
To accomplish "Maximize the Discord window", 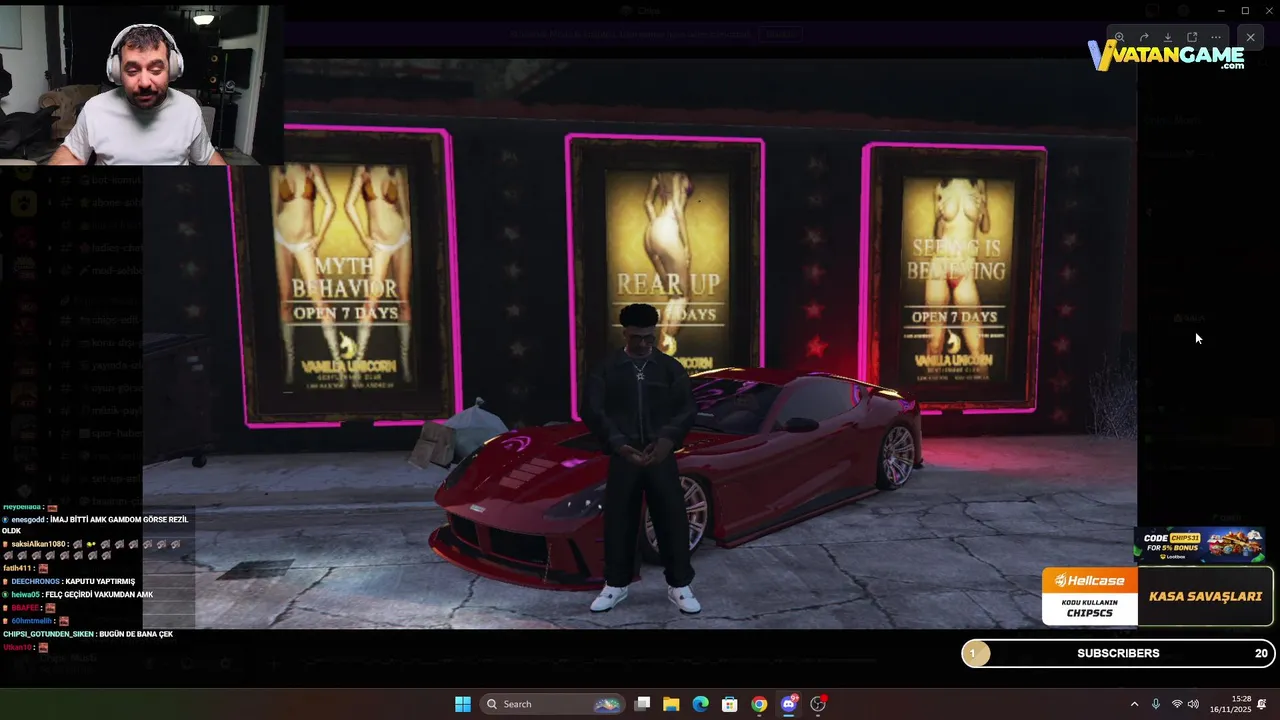I will tap(1245, 11).
